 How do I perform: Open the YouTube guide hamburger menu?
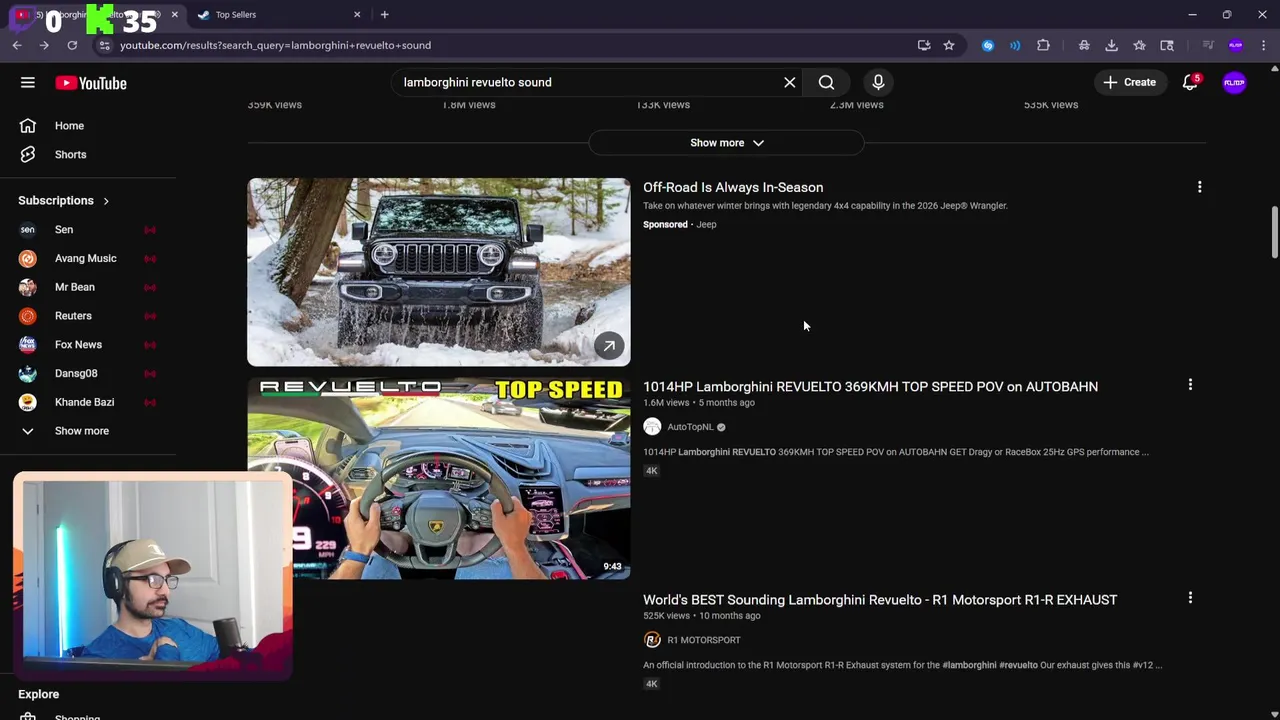(x=28, y=83)
